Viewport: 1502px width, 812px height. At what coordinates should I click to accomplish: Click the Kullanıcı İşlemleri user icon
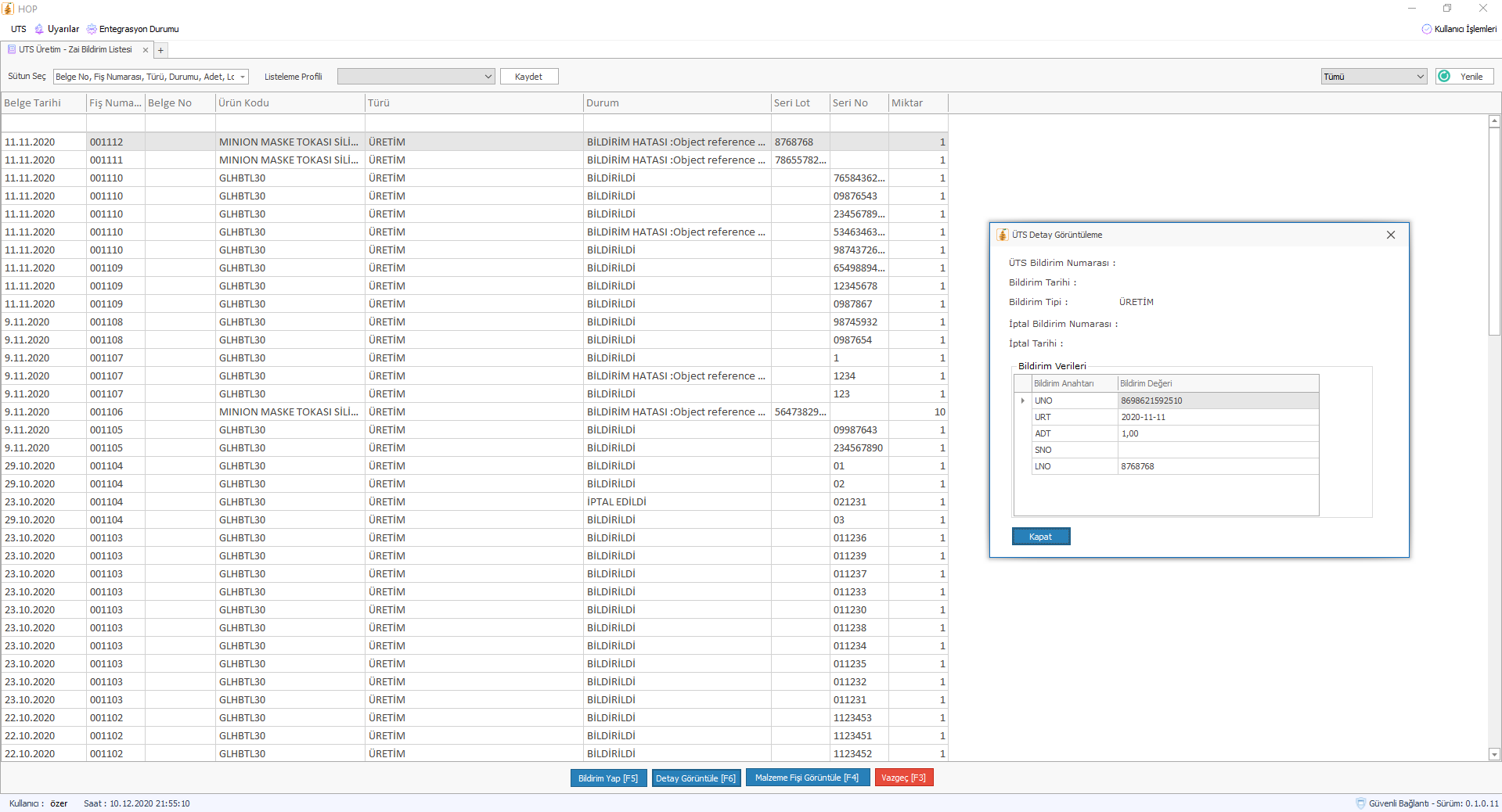[x=1427, y=29]
